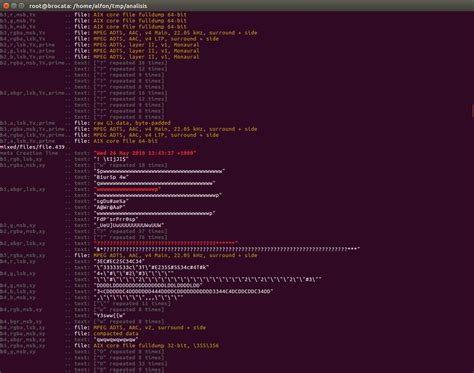
Task: Click the text string "A@Wr@AaP"
Action: (110, 207)
